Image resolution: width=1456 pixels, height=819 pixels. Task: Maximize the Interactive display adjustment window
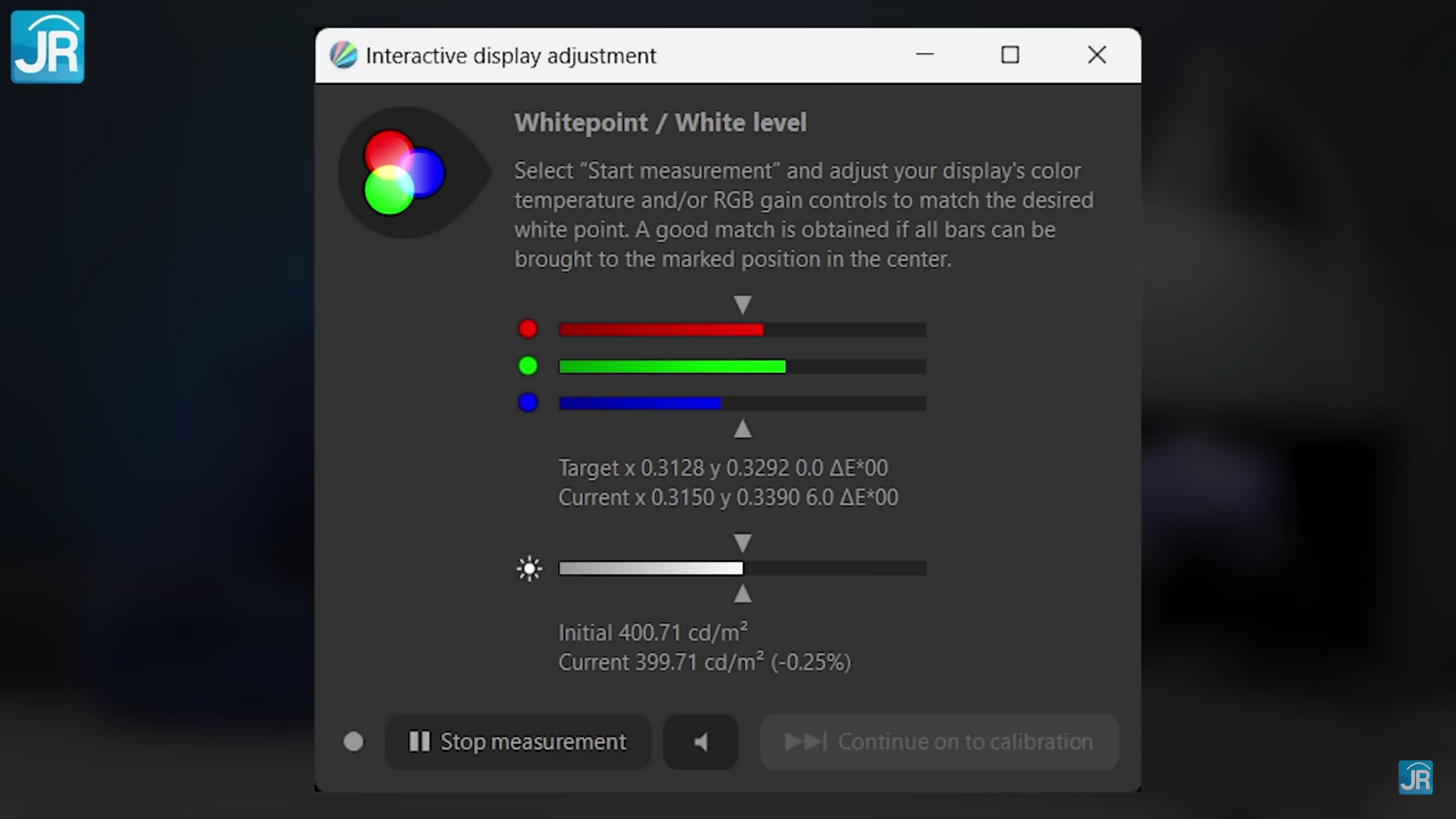pos(1010,55)
